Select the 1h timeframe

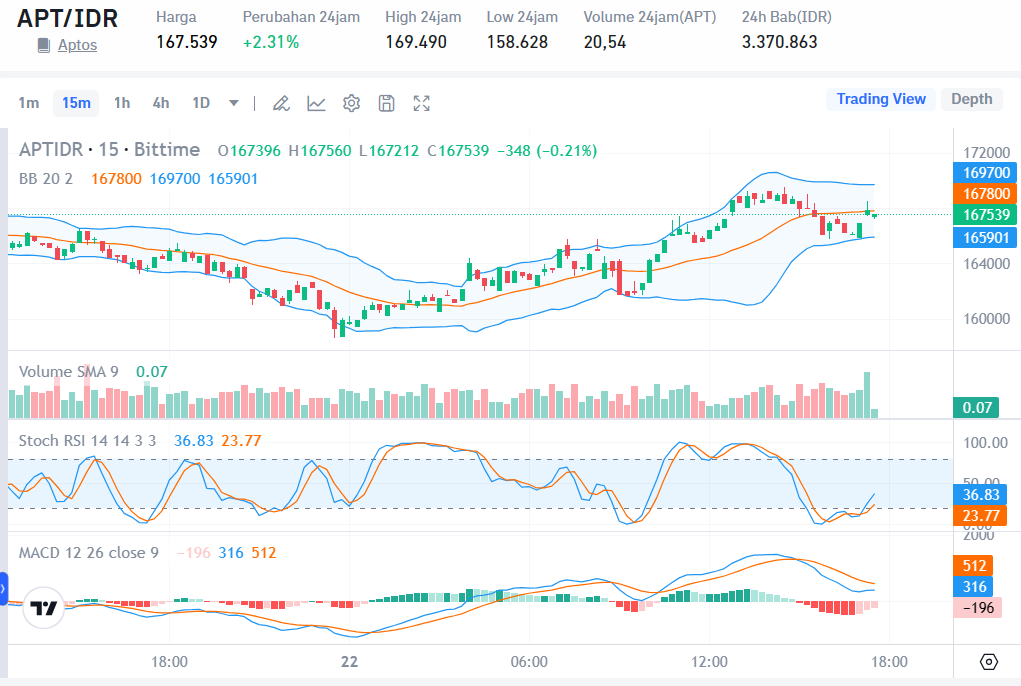(x=122, y=103)
